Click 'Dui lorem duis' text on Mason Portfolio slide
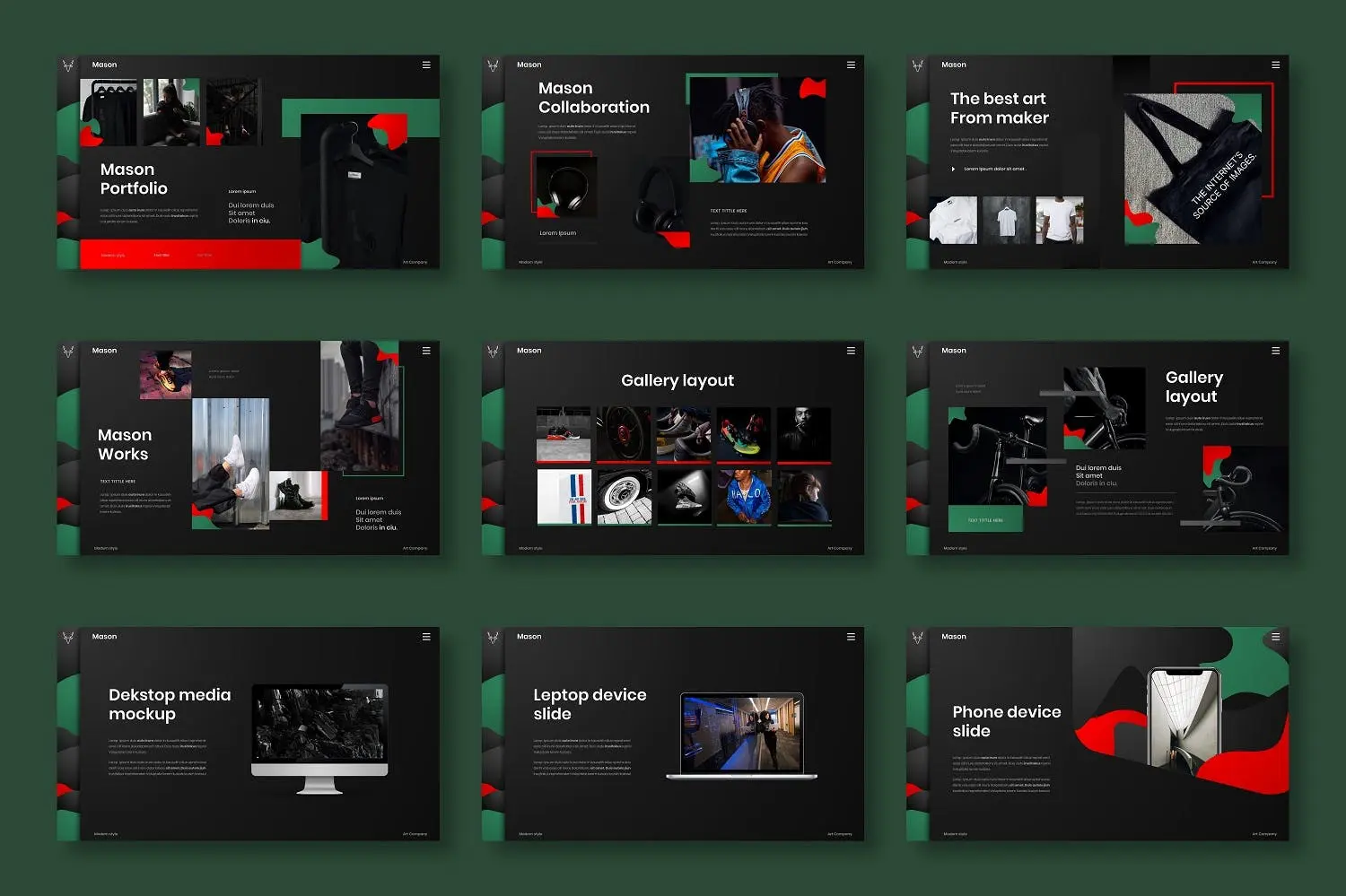The image size is (1346, 896). click(x=251, y=205)
